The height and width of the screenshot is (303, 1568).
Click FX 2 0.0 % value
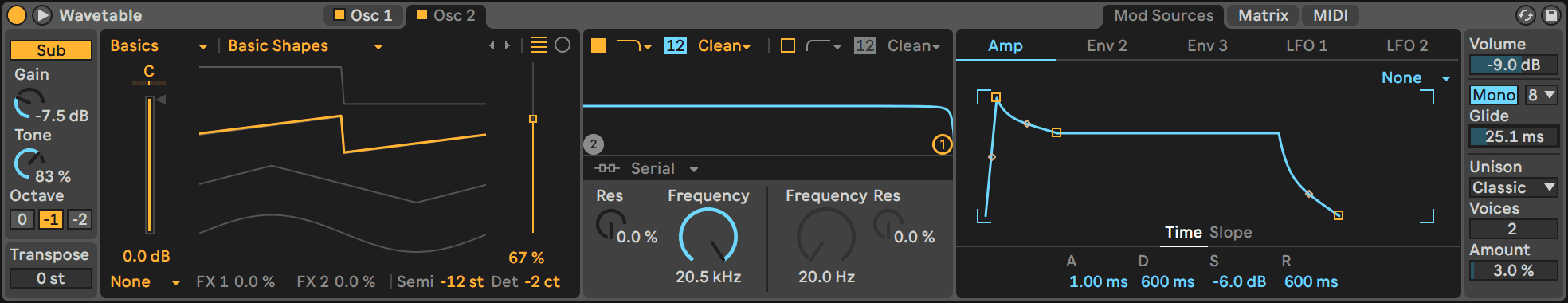coord(355,281)
